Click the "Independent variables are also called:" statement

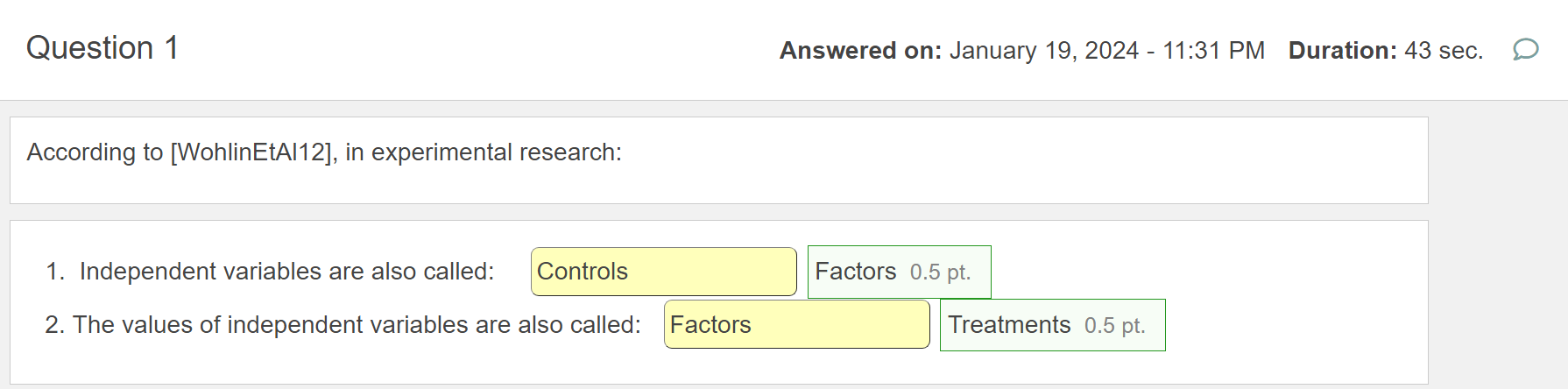coord(286,272)
